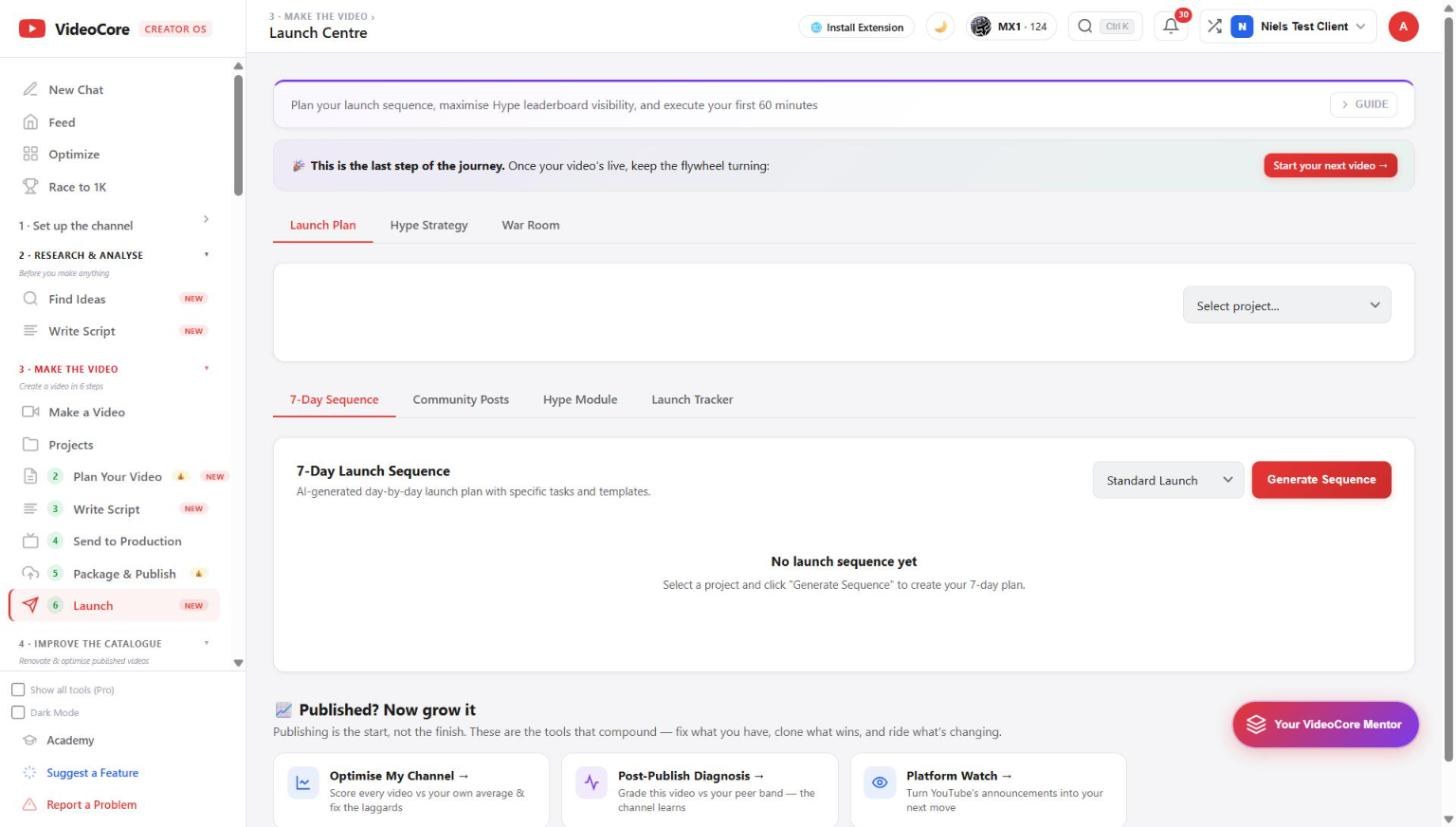This screenshot has height=827, width=1456.
Task: Open the Community Posts tab
Action: 461,399
